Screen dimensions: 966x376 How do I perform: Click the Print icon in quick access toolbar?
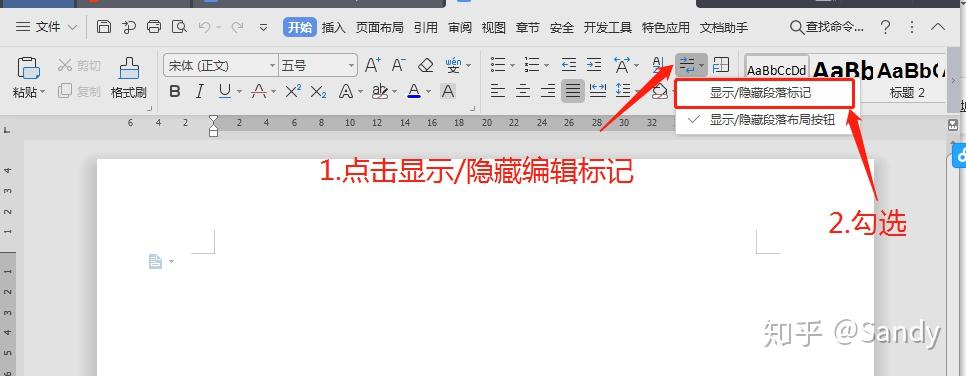click(x=154, y=27)
